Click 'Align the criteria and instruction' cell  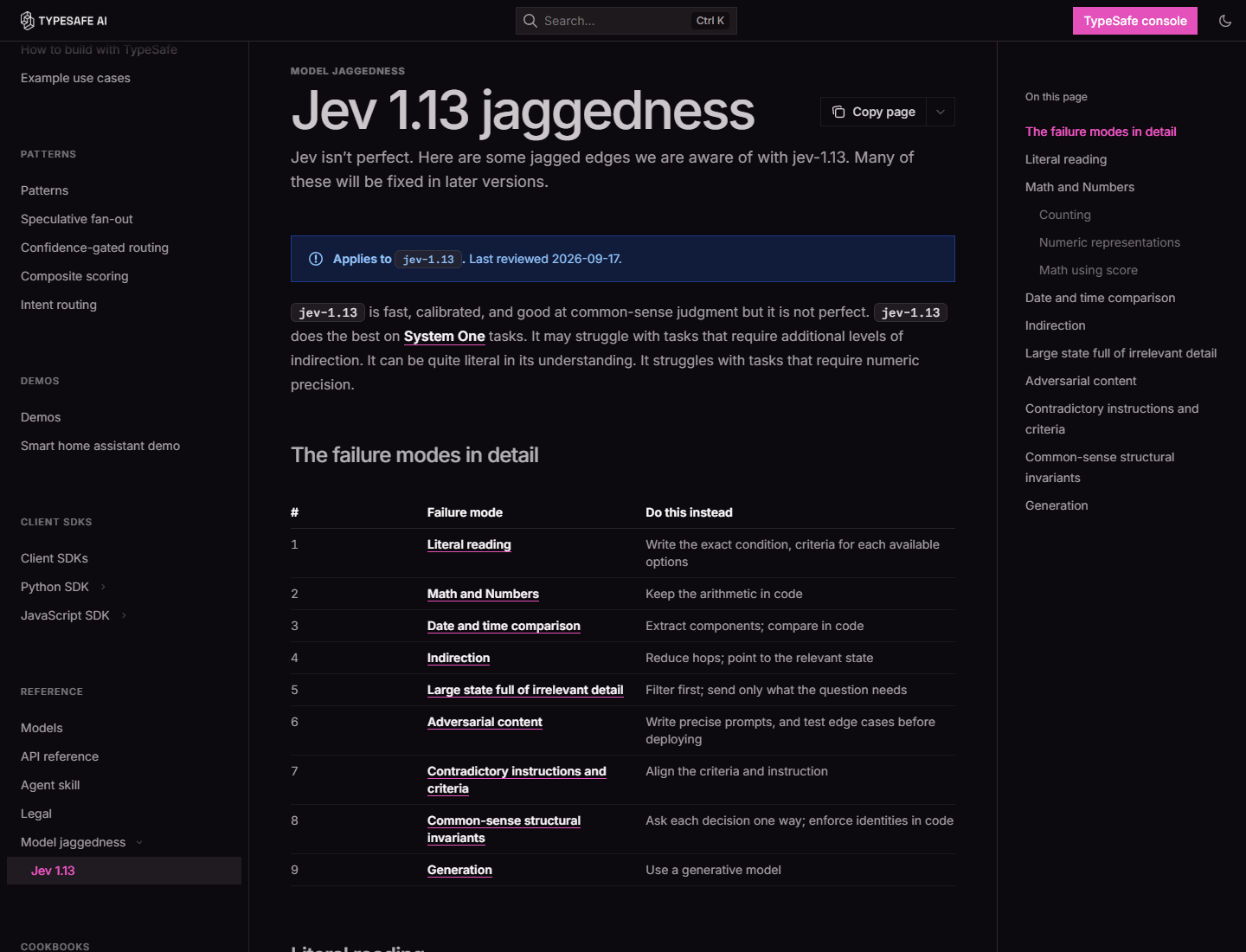(x=736, y=771)
